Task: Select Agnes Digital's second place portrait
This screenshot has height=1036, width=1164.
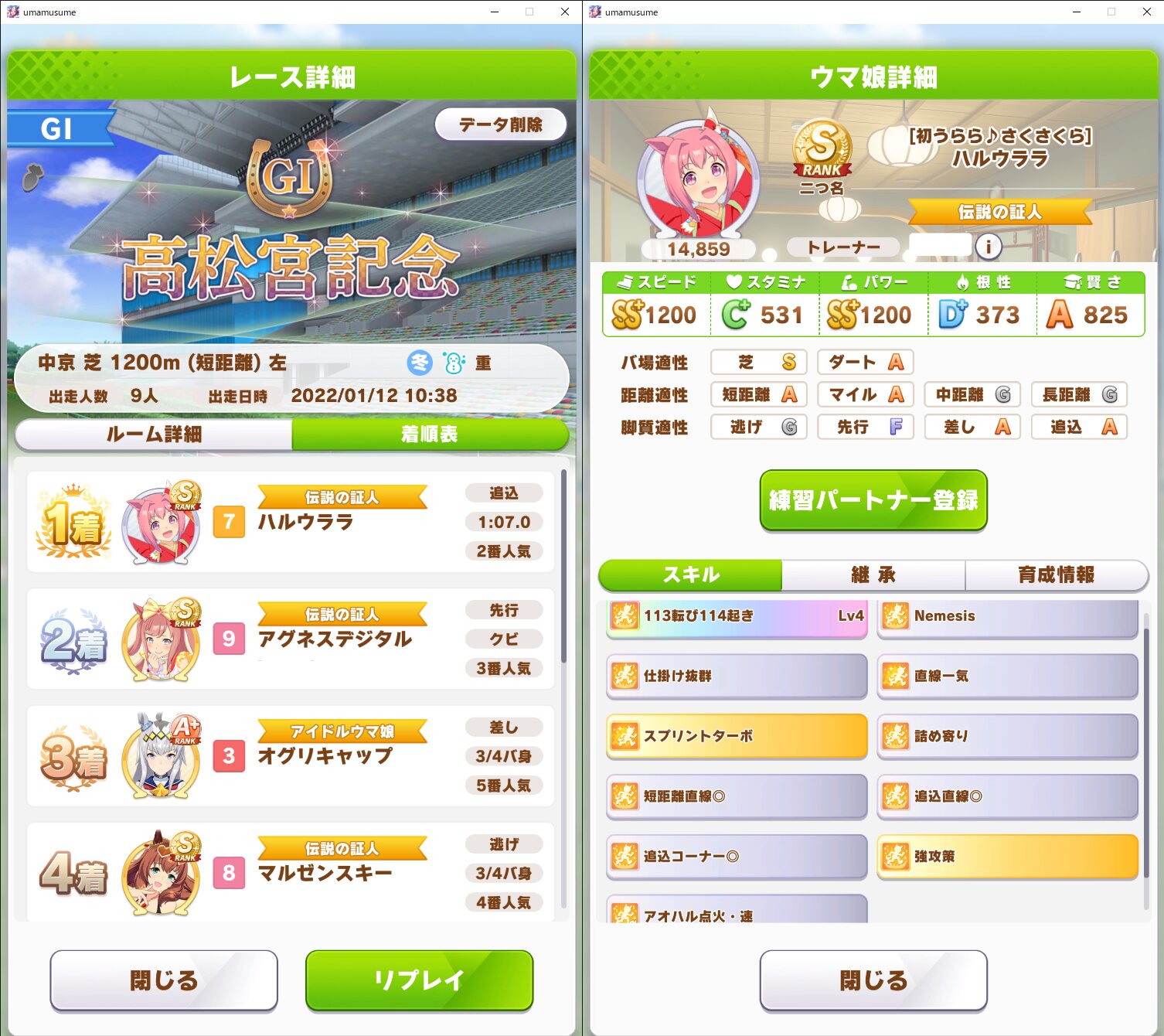Action: click(x=162, y=641)
